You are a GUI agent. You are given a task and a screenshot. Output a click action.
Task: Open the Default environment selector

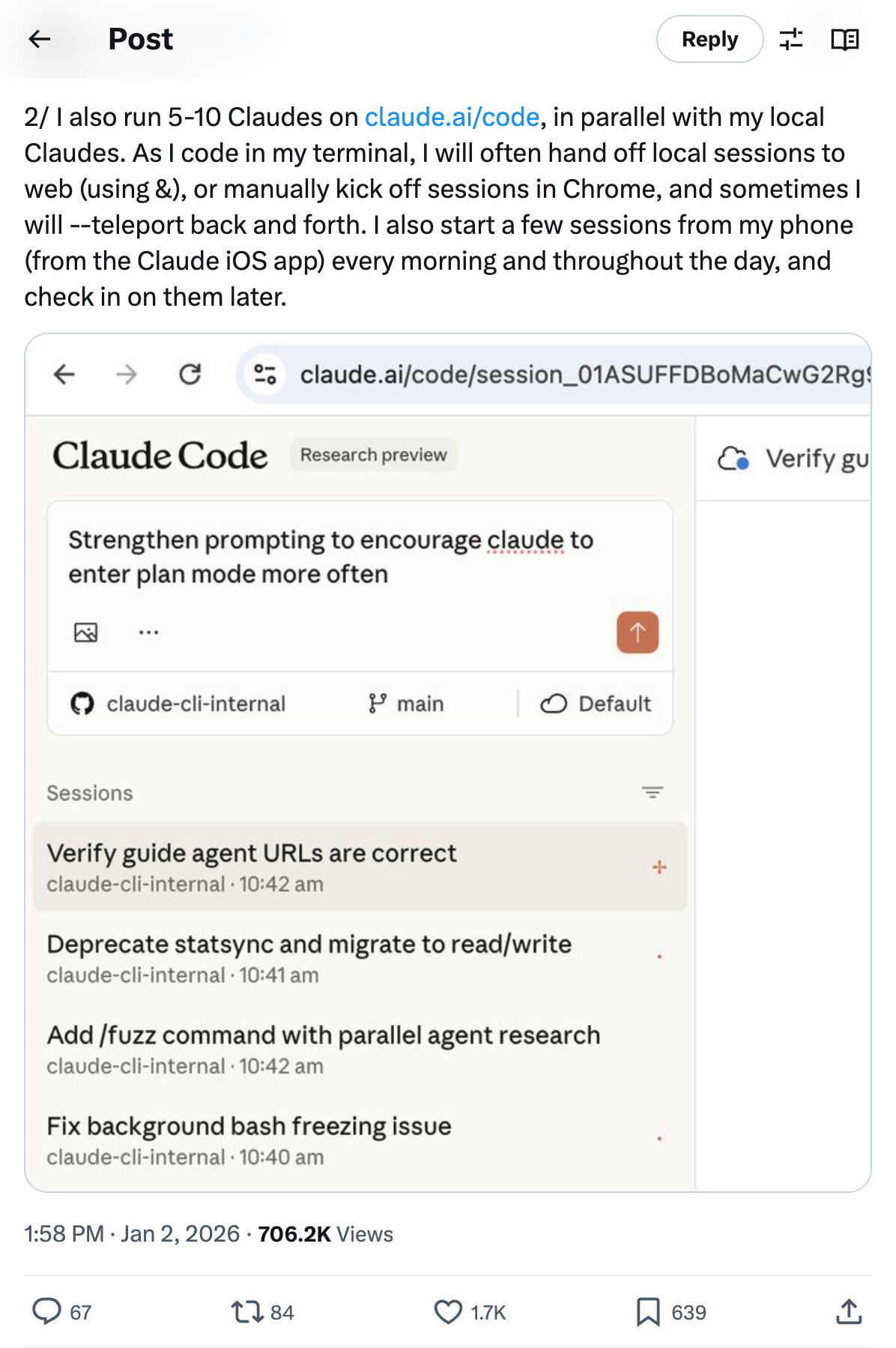point(596,704)
